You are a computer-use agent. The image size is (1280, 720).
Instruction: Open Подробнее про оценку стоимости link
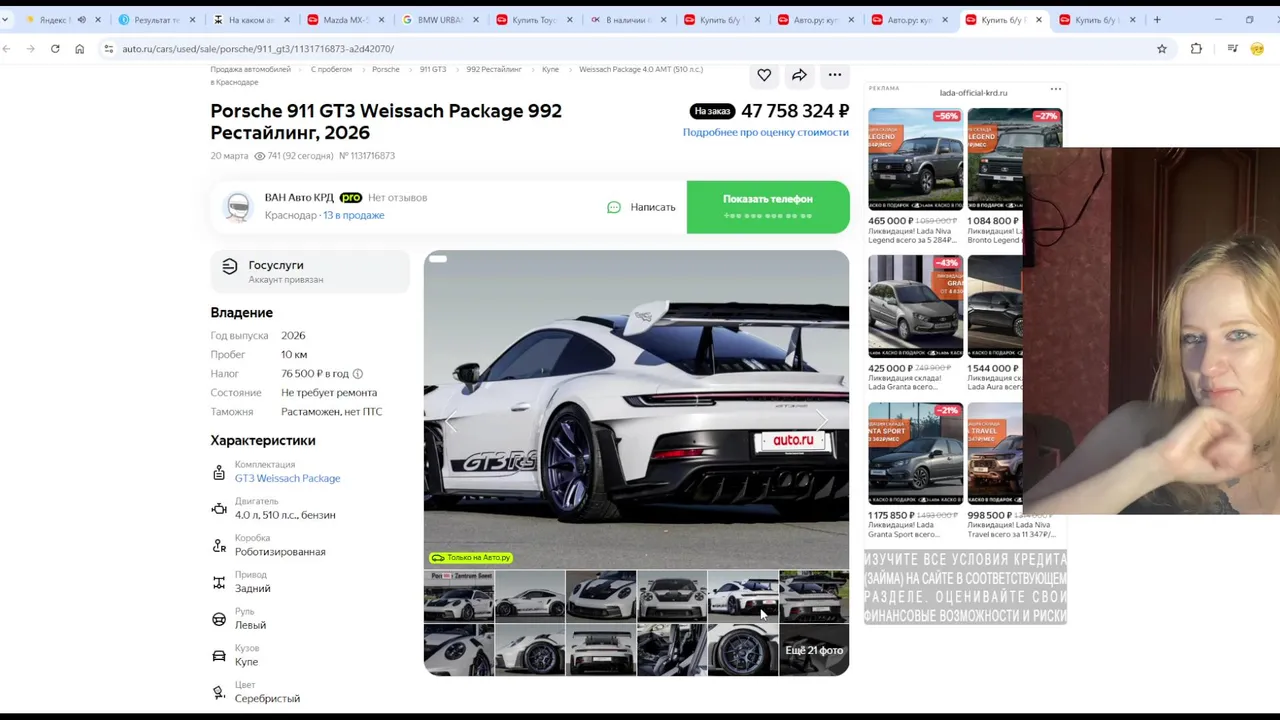click(766, 132)
